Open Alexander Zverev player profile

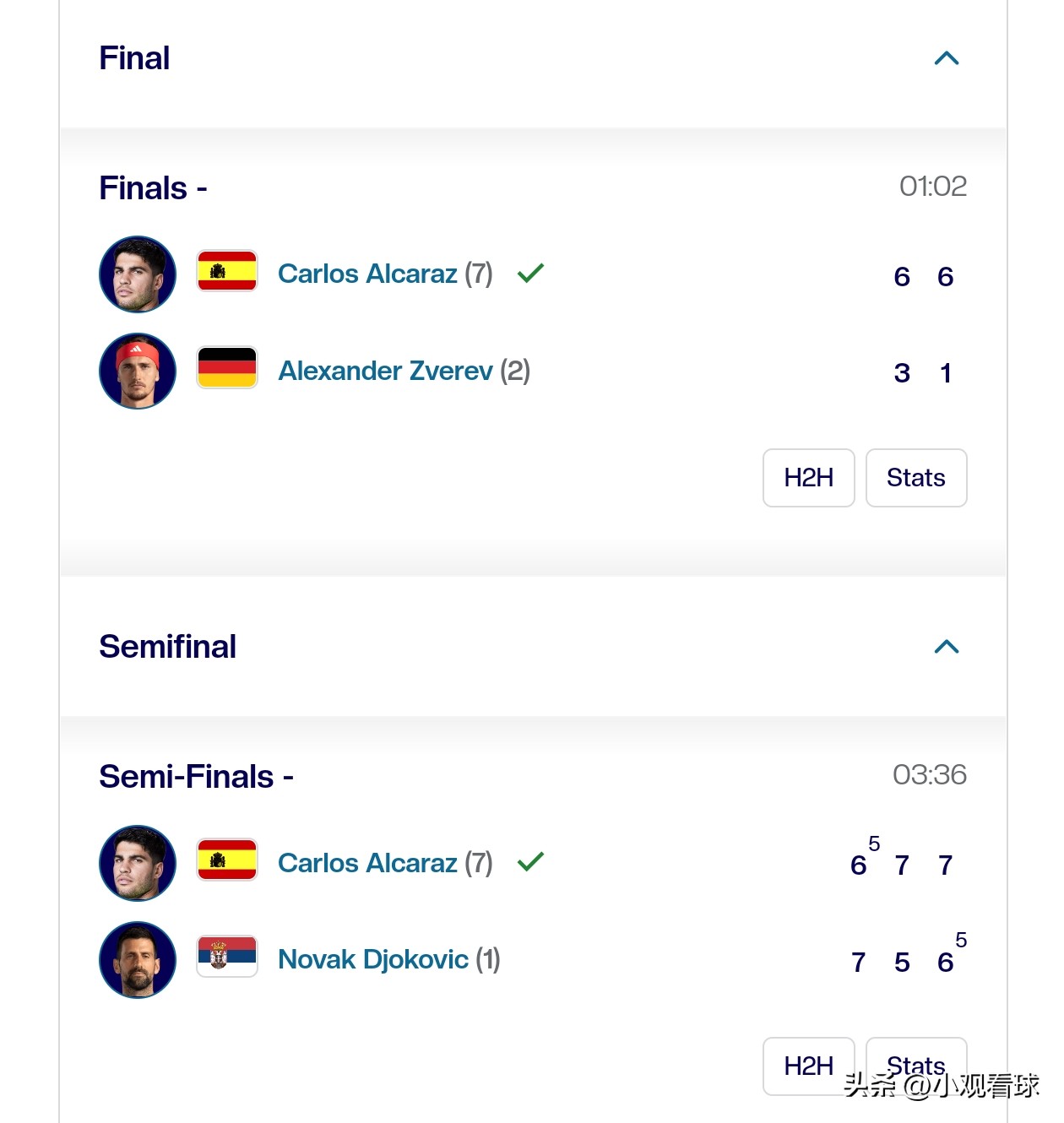pyautogui.click(x=385, y=371)
